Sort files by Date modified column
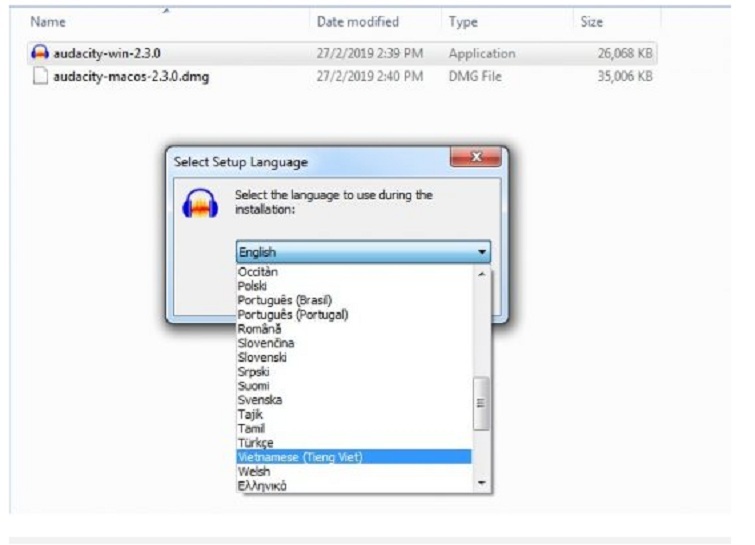The height and width of the screenshot is (545, 755). point(357,21)
